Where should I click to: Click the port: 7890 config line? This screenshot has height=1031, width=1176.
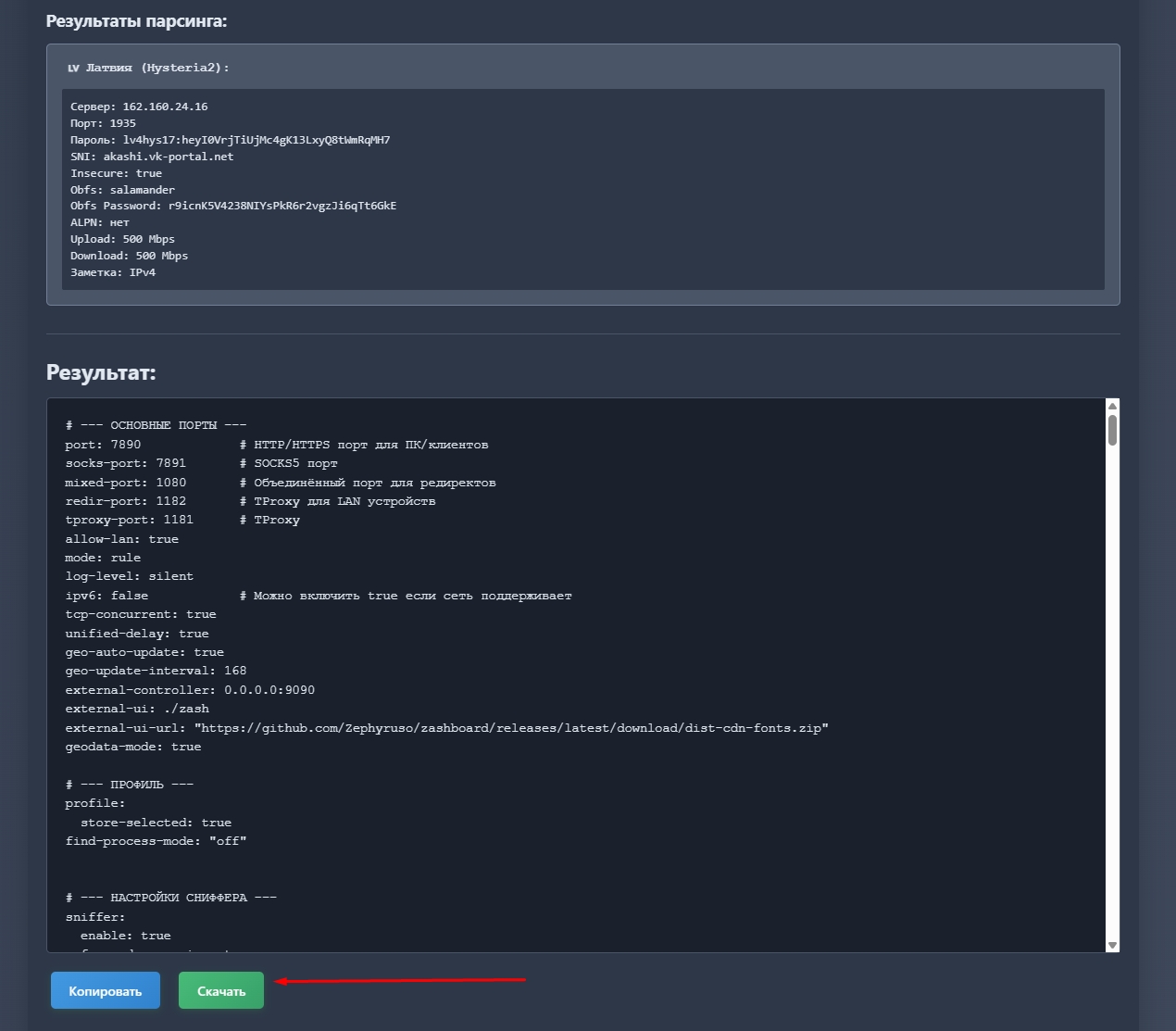click(103, 445)
